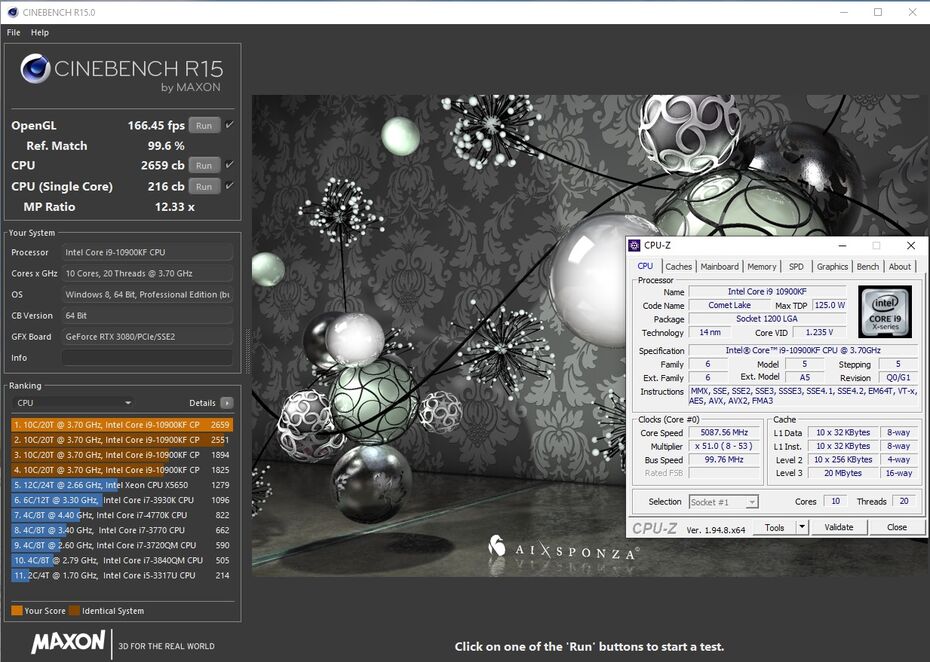The height and width of the screenshot is (662, 930).
Task: Toggle the OpenGL test checkbox
Action: click(229, 125)
